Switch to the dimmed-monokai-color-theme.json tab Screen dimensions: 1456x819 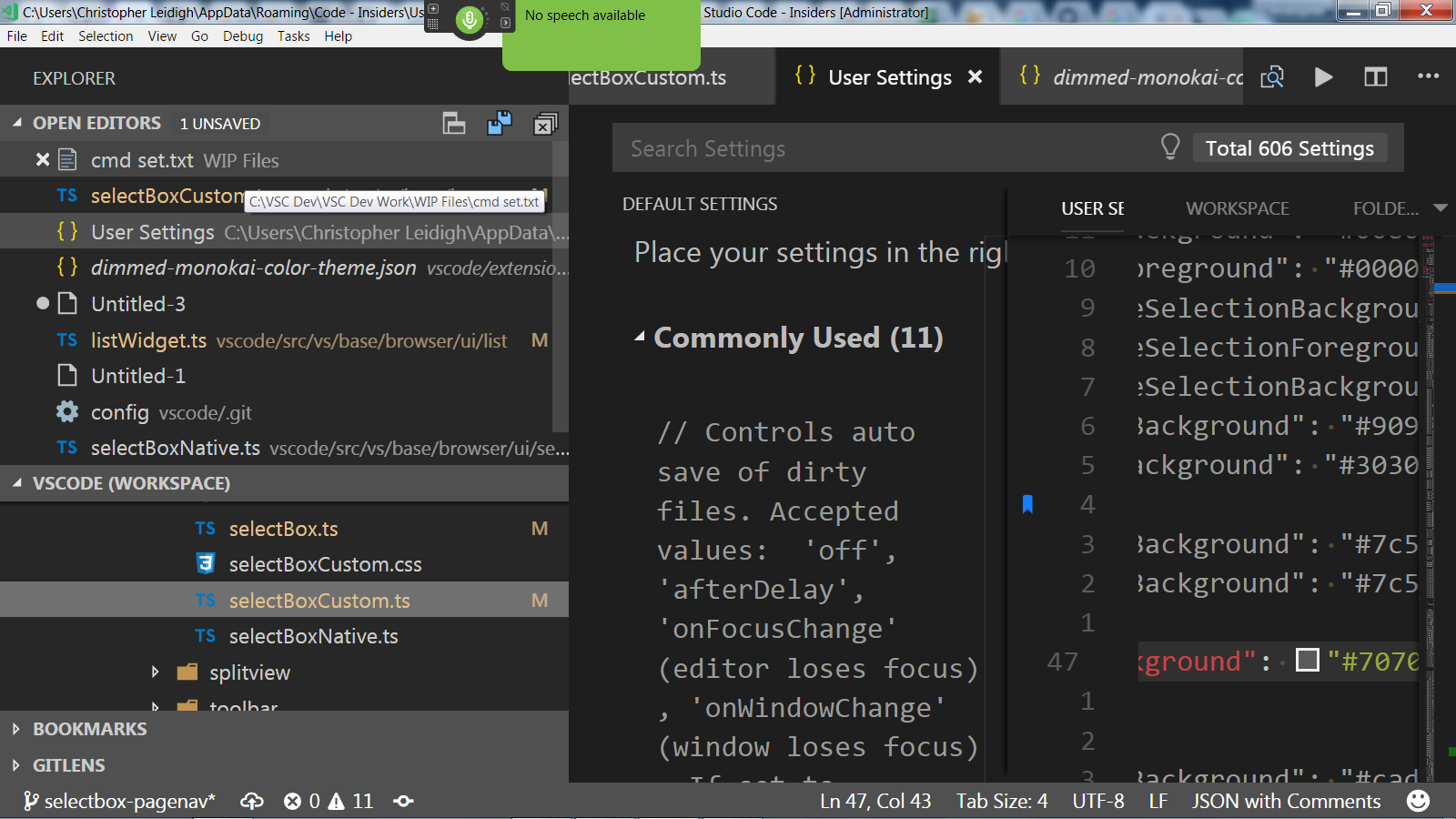coord(1128,77)
